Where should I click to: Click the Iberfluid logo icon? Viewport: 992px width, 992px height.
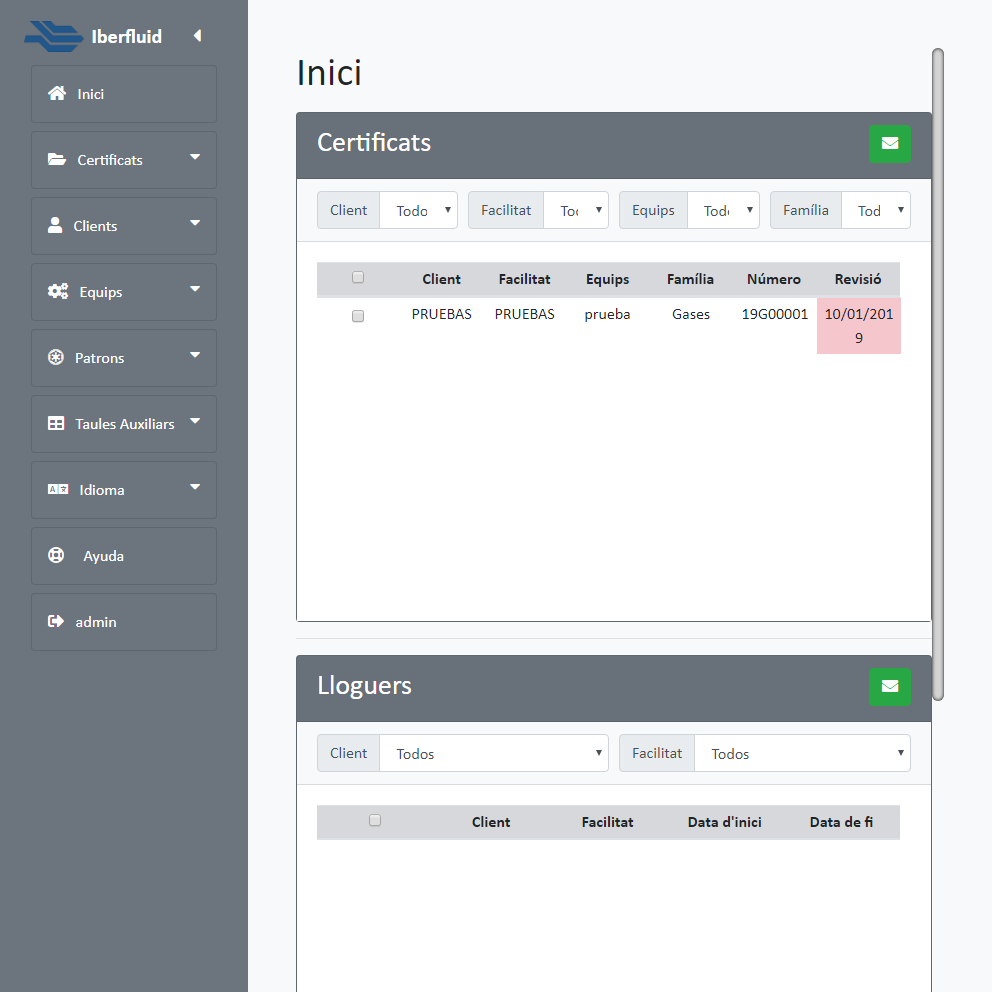point(54,36)
